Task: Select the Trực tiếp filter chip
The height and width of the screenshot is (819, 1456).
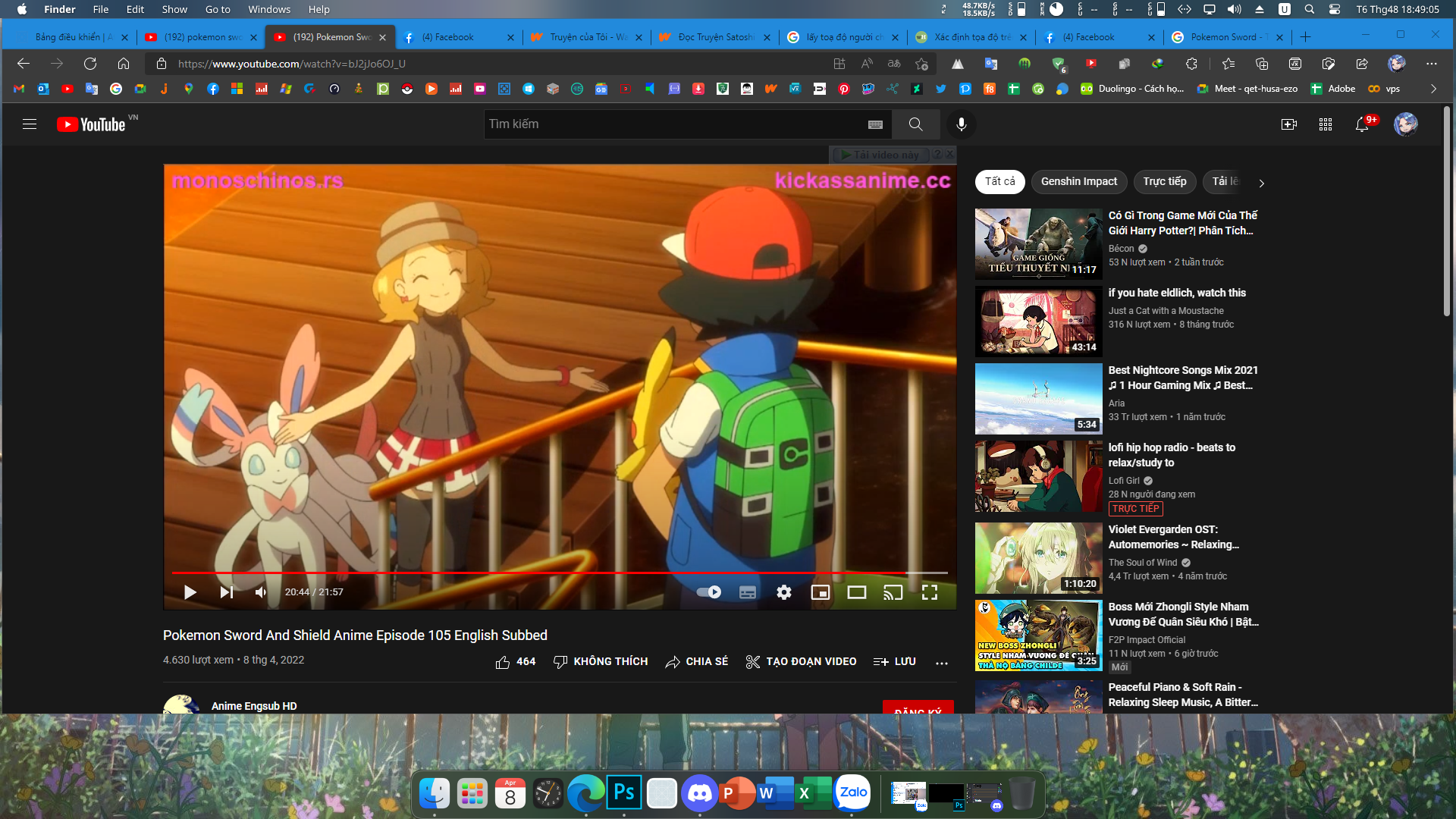Action: click(x=1165, y=182)
